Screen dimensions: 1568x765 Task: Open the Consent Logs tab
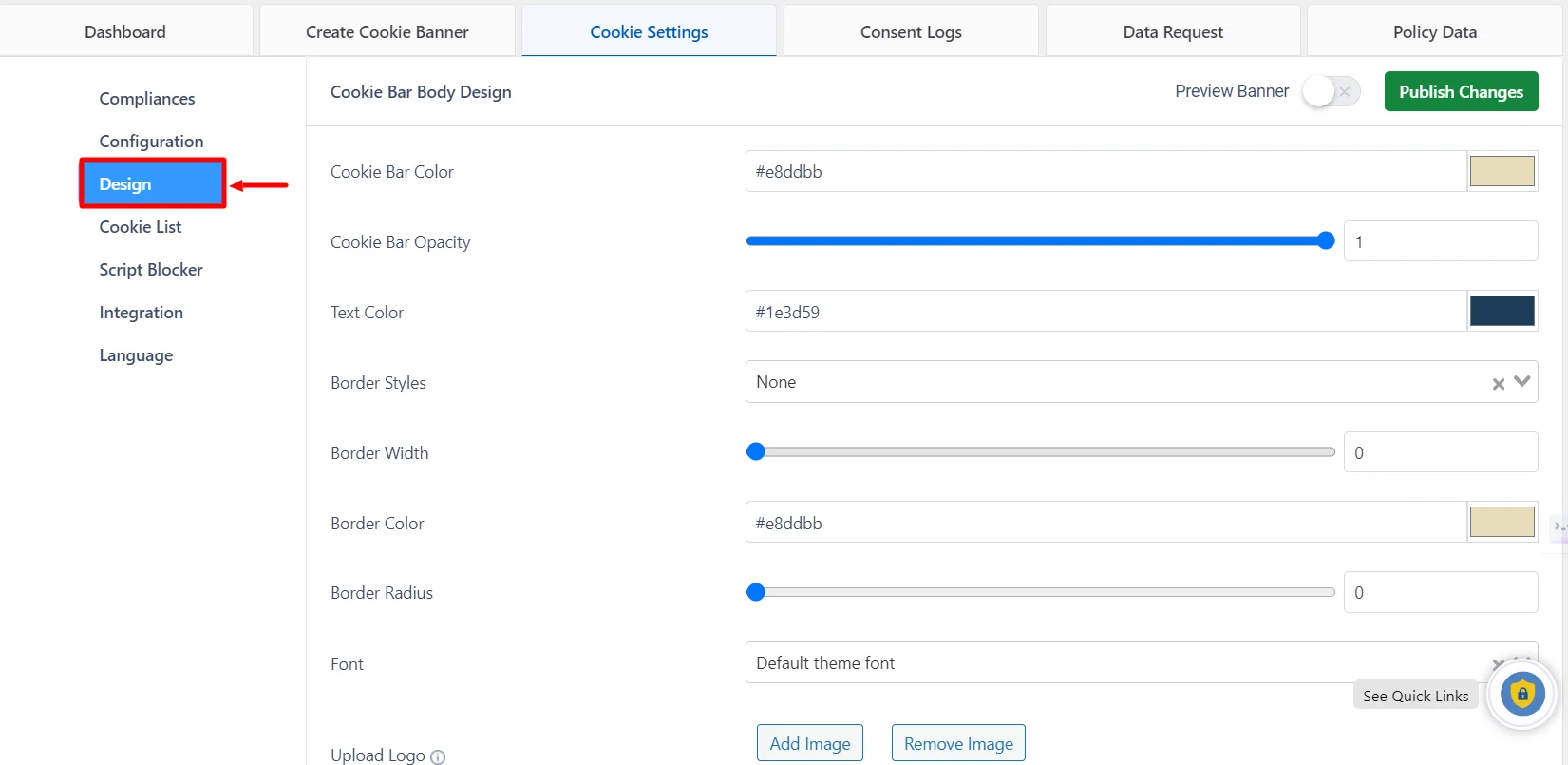pyautogui.click(x=911, y=31)
